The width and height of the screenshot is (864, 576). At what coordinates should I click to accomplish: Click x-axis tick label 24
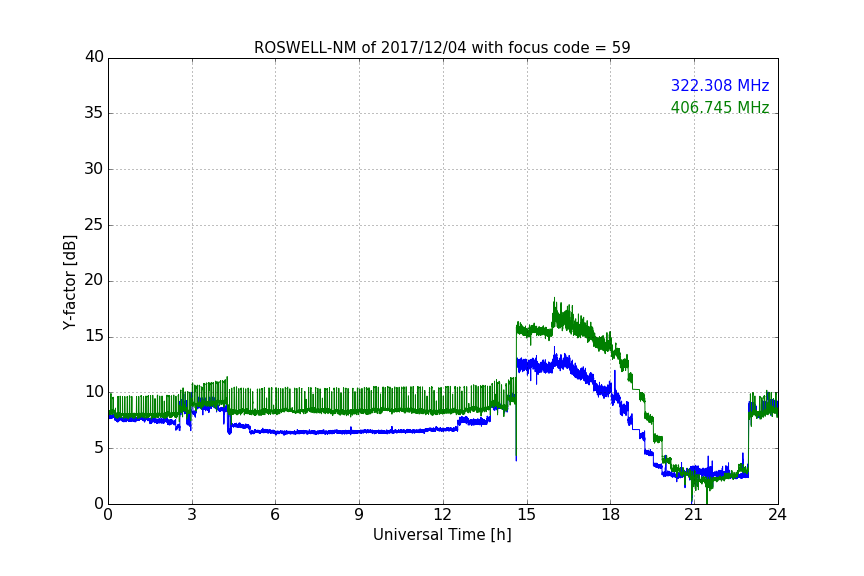tap(777, 515)
